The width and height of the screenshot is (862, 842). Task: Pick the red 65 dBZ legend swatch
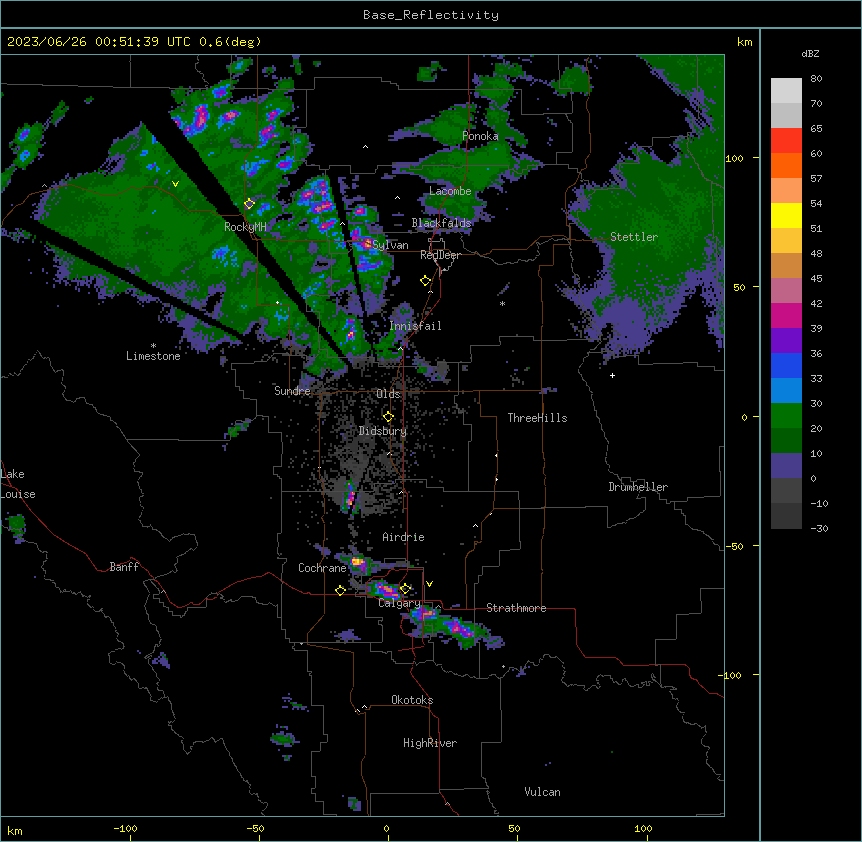[x=786, y=141]
